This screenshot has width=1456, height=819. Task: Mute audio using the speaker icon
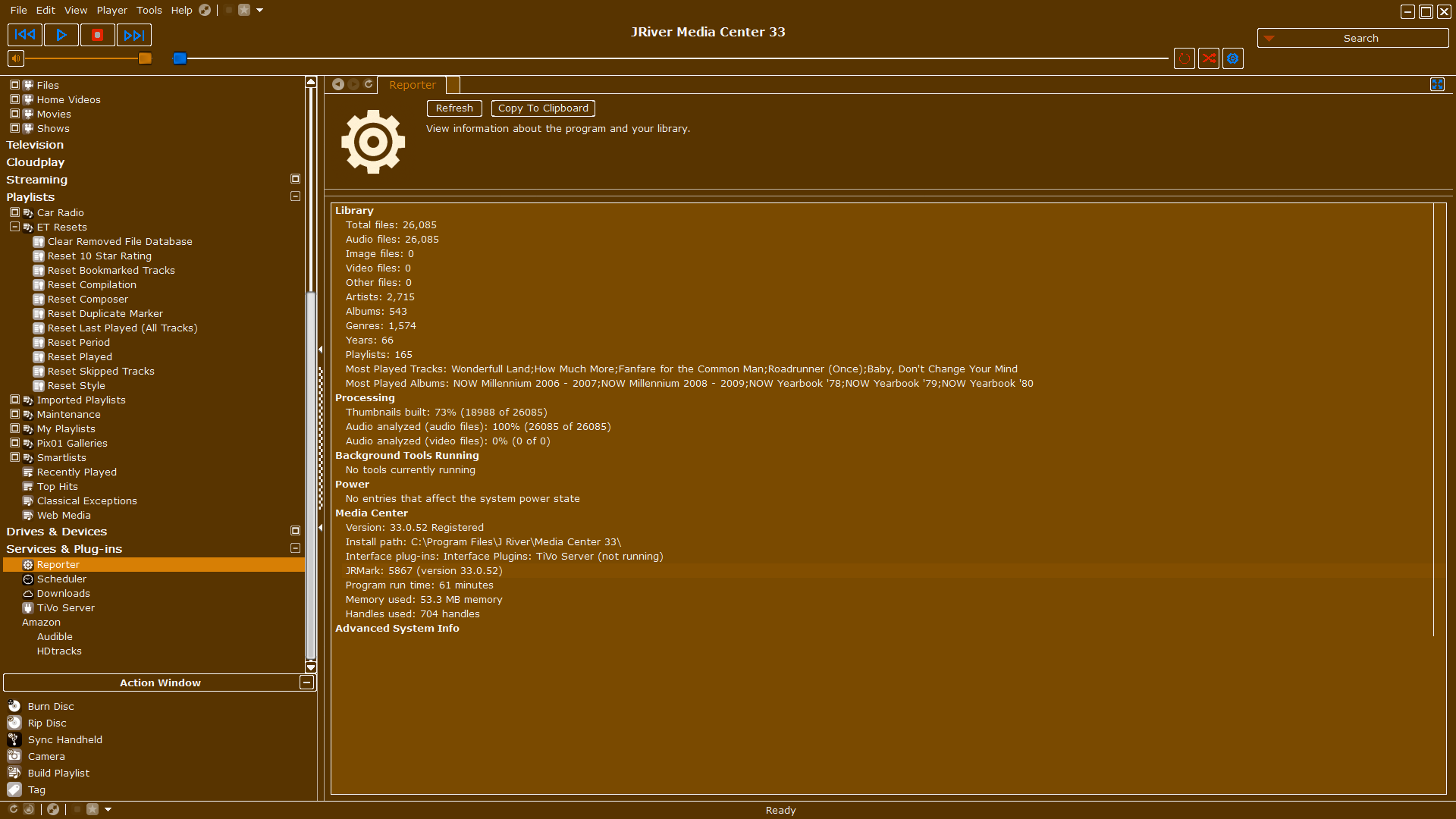(x=16, y=58)
